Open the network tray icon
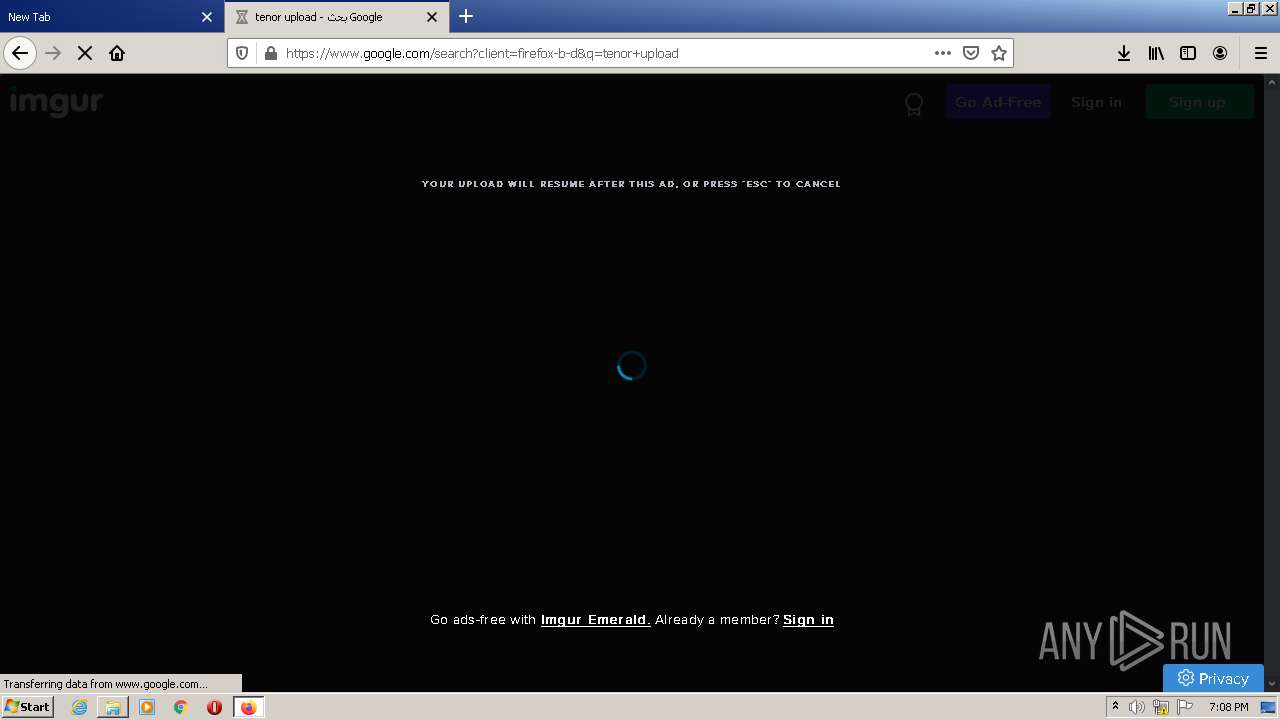This screenshot has height=720, width=1280. [x=1161, y=707]
